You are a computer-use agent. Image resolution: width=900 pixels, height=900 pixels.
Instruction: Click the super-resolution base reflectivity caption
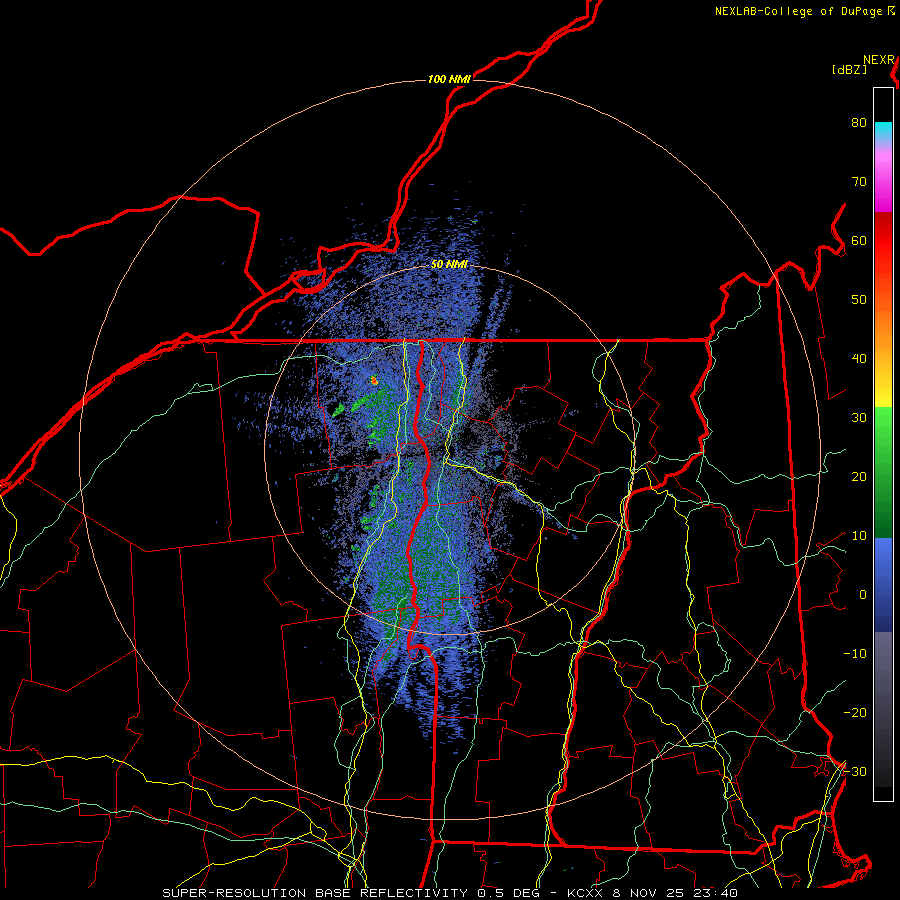(449, 893)
